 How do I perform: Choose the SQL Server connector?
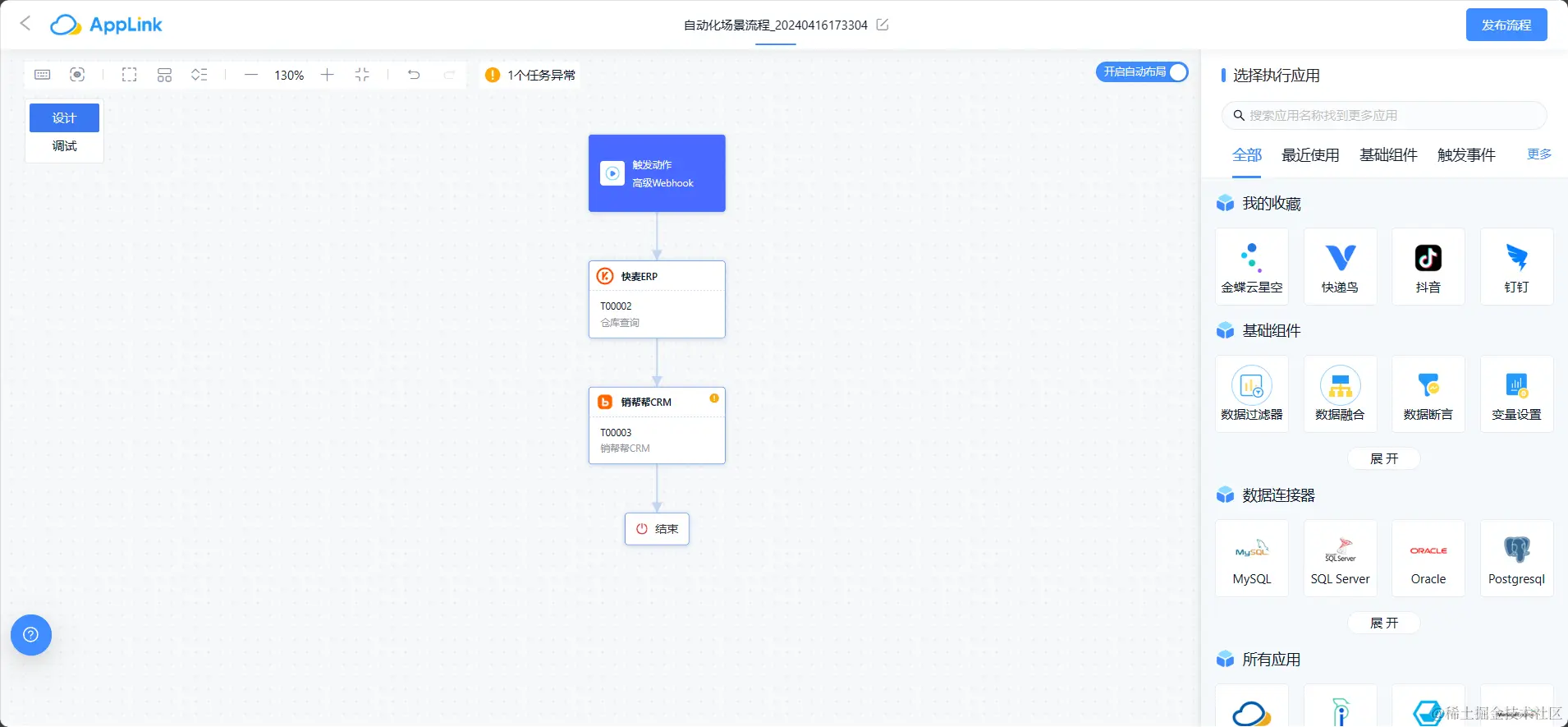tap(1340, 559)
